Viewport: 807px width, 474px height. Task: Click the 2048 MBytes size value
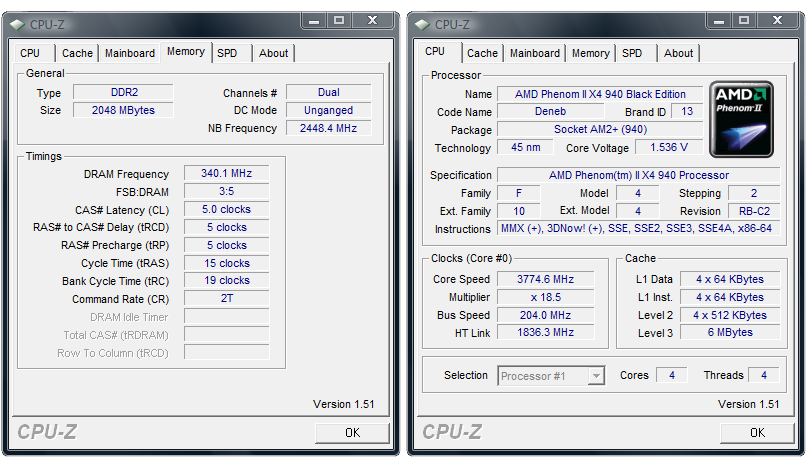pos(124,110)
